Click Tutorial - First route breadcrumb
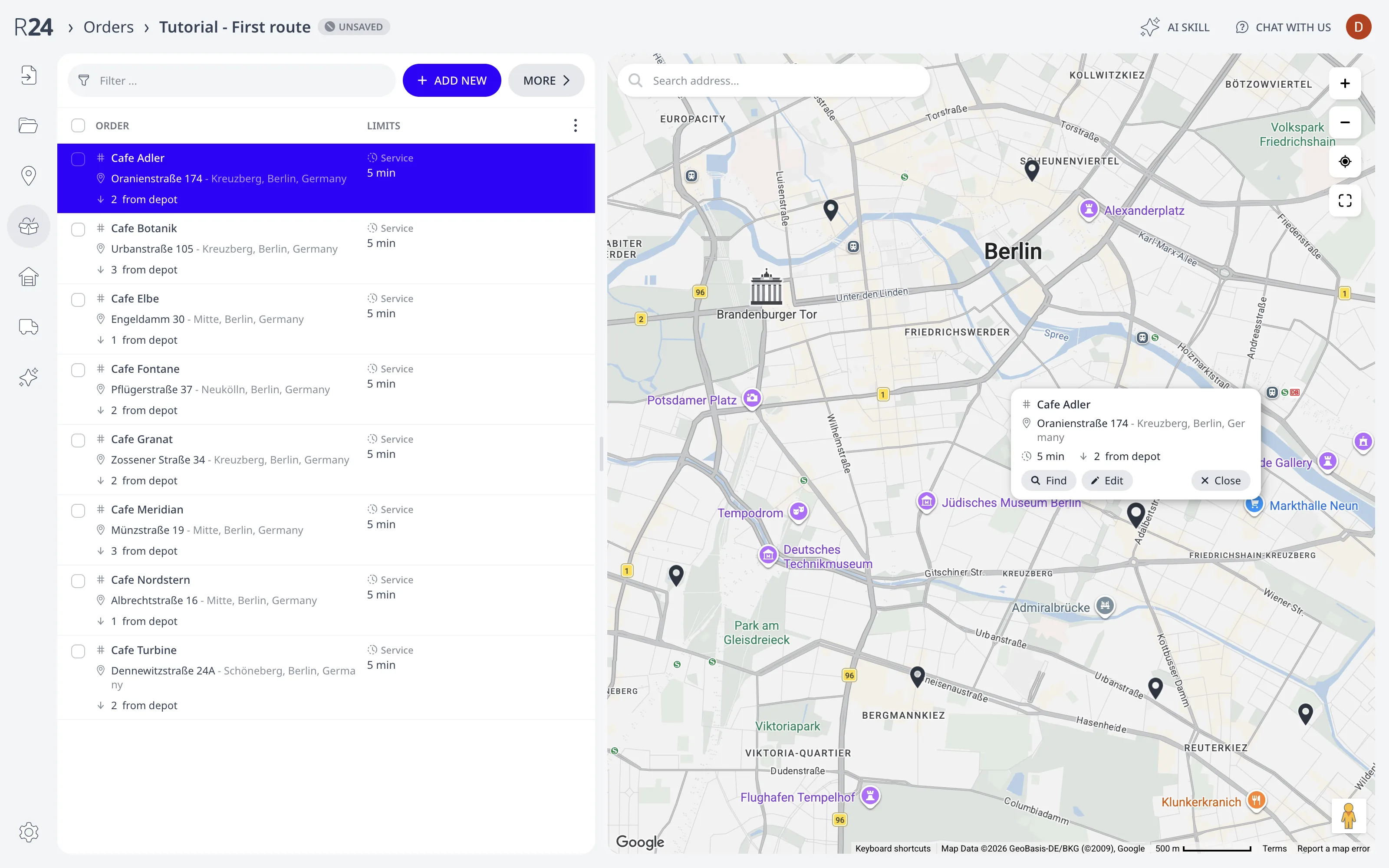 tap(235, 27)
